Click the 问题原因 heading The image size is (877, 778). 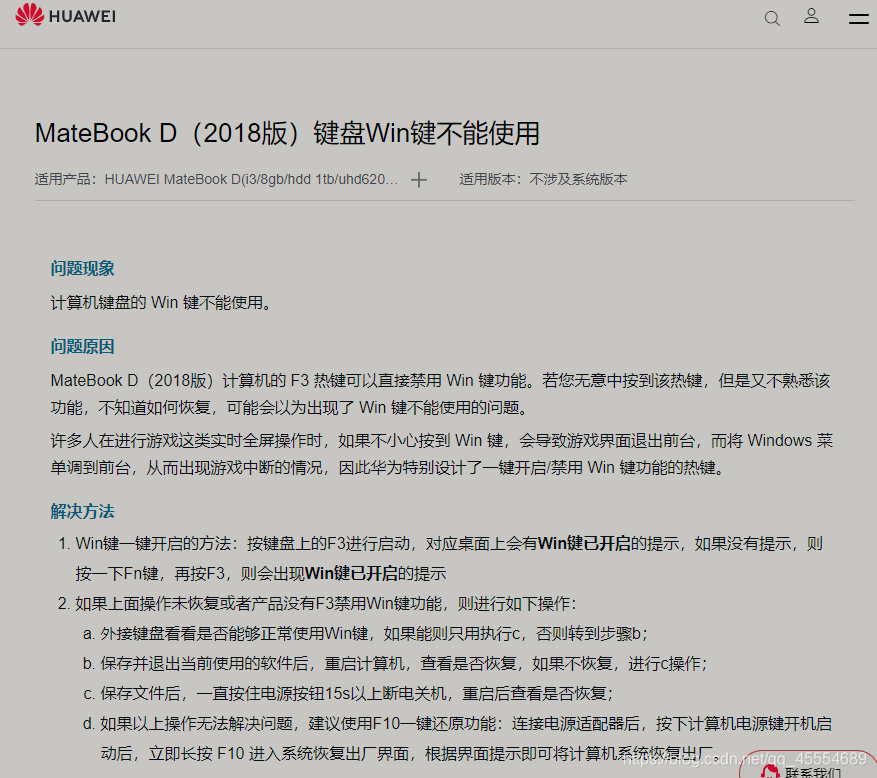[82, 347]
